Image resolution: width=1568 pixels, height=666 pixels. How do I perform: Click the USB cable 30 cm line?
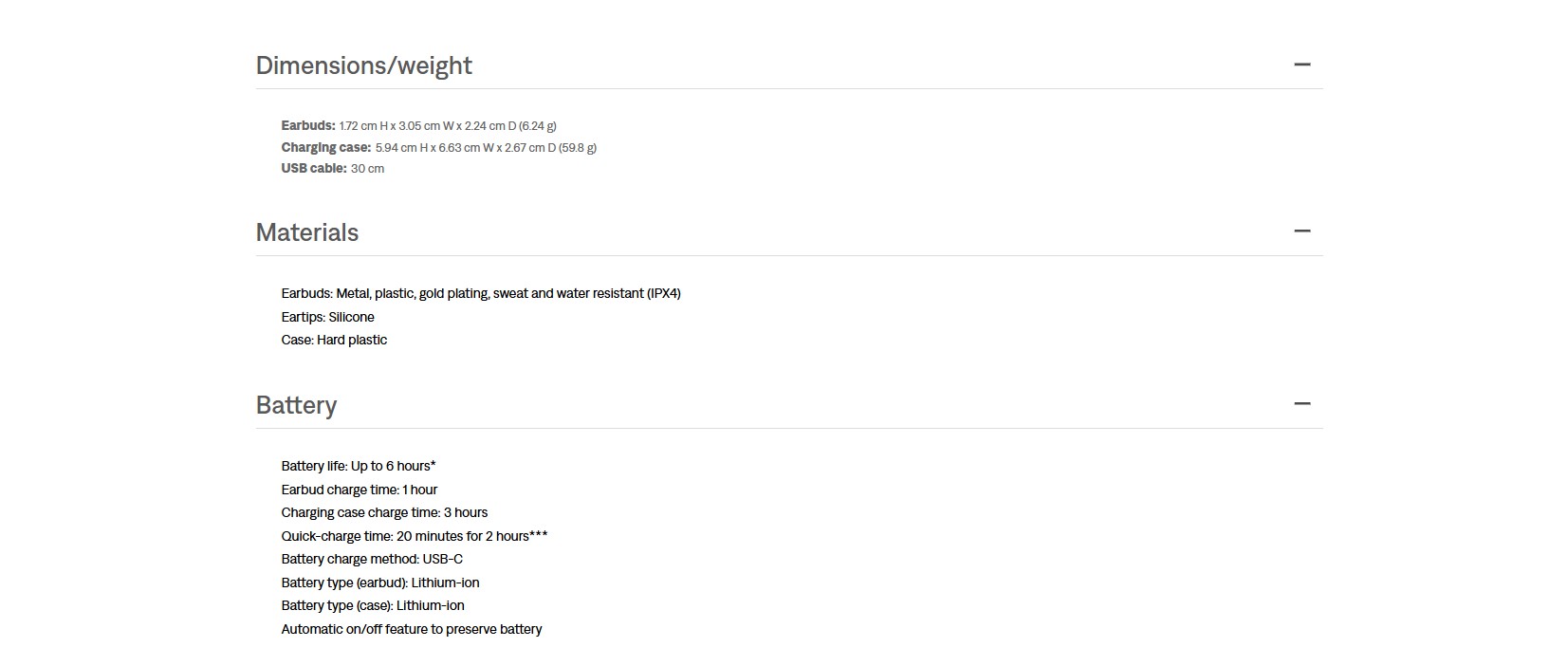(x=332, y=168)
